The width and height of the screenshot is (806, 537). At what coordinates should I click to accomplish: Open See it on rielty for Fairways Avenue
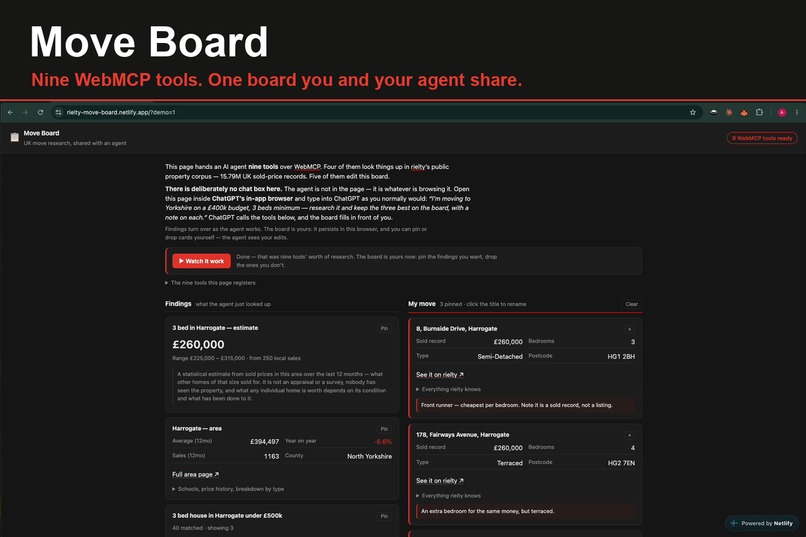tap(439, 480)
